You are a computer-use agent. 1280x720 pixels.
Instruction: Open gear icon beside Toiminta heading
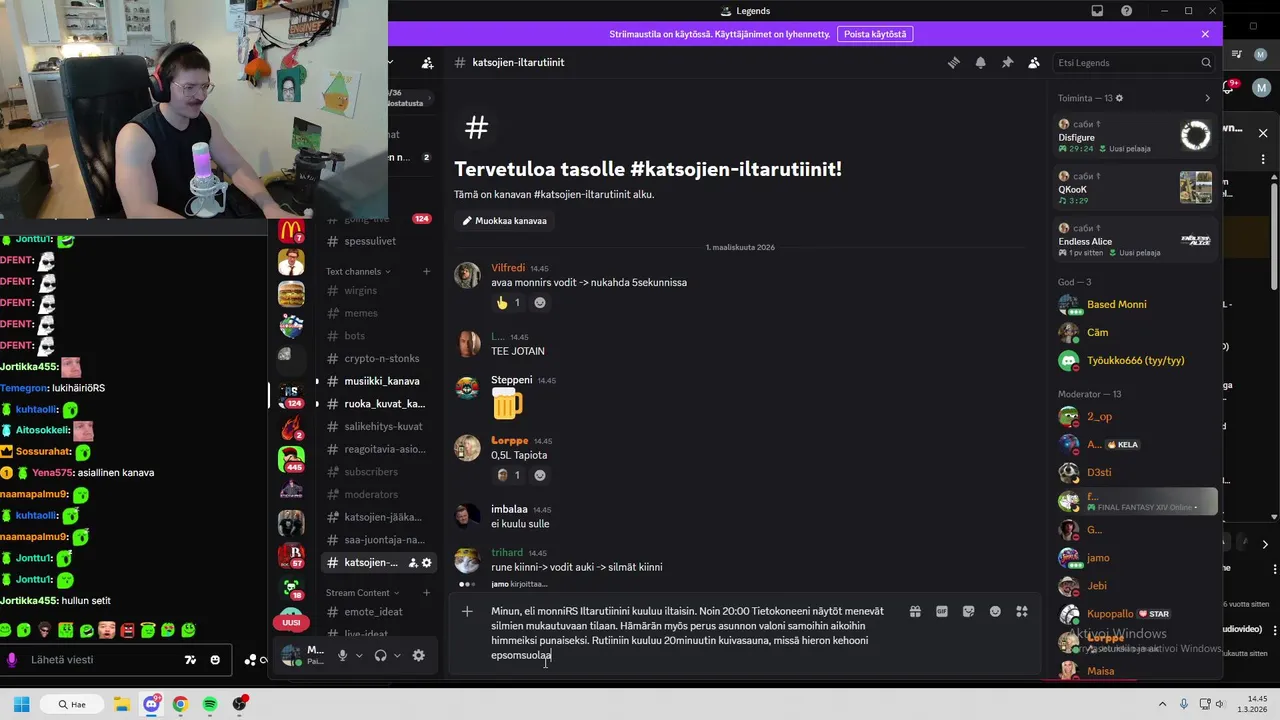[1119, 98]
